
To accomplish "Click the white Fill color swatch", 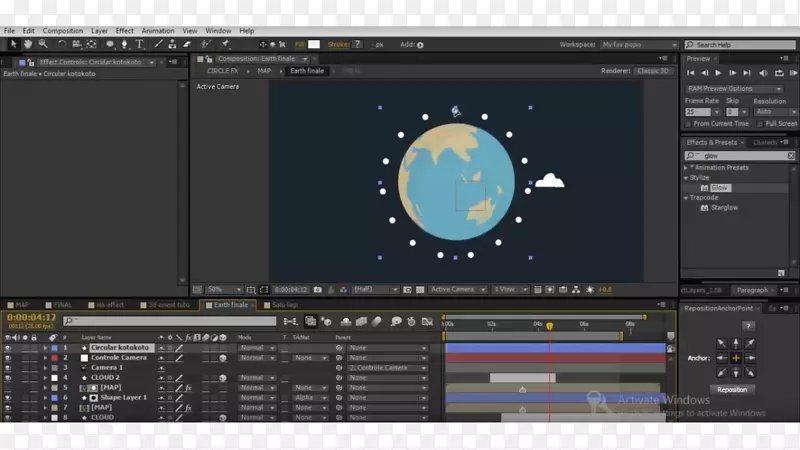I will (314, 45).
